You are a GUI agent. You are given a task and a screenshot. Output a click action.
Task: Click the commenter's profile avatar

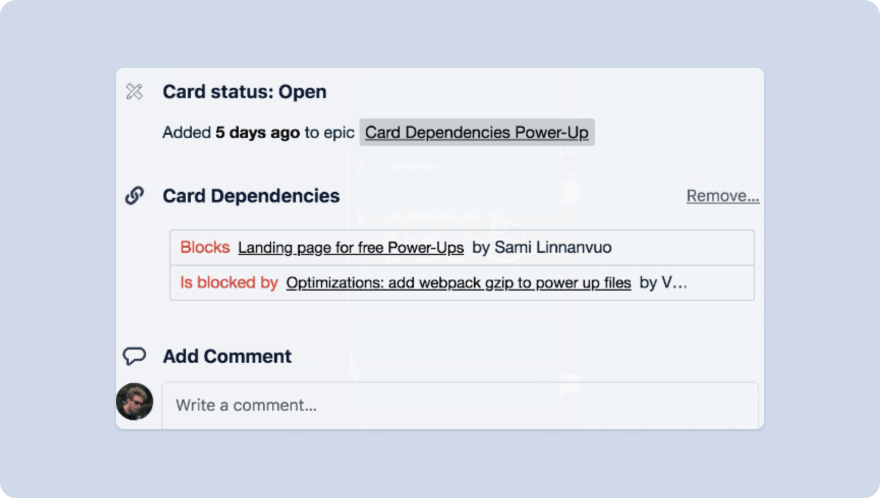coord(135,402)
